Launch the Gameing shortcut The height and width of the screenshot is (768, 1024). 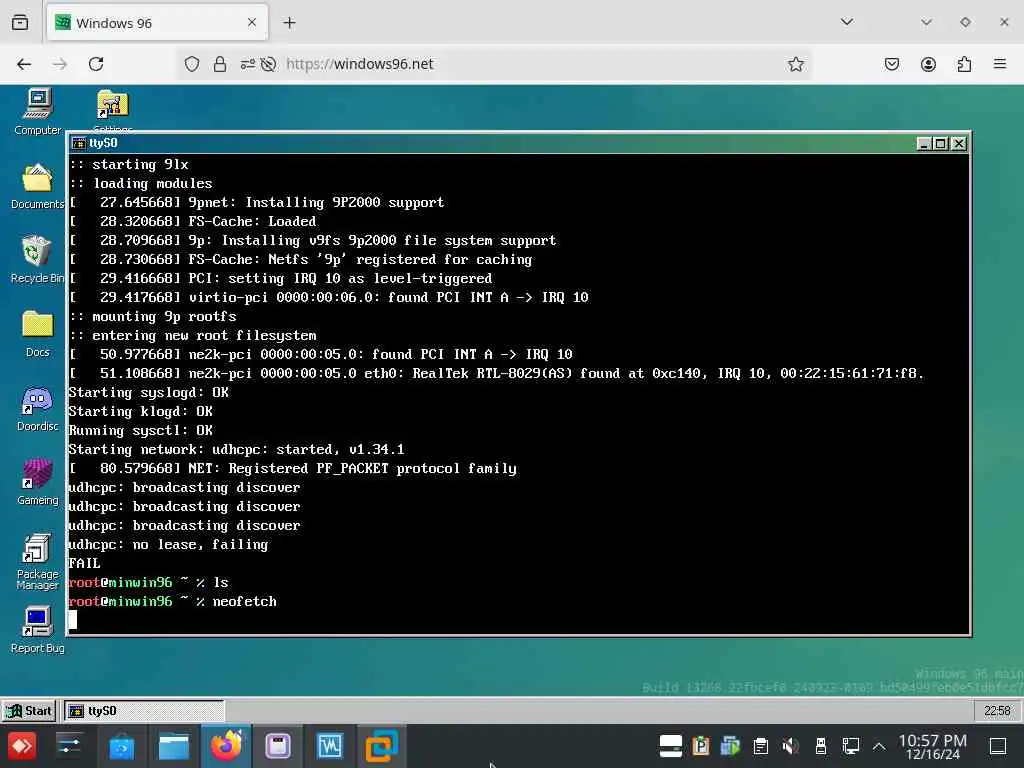[37, 482]
